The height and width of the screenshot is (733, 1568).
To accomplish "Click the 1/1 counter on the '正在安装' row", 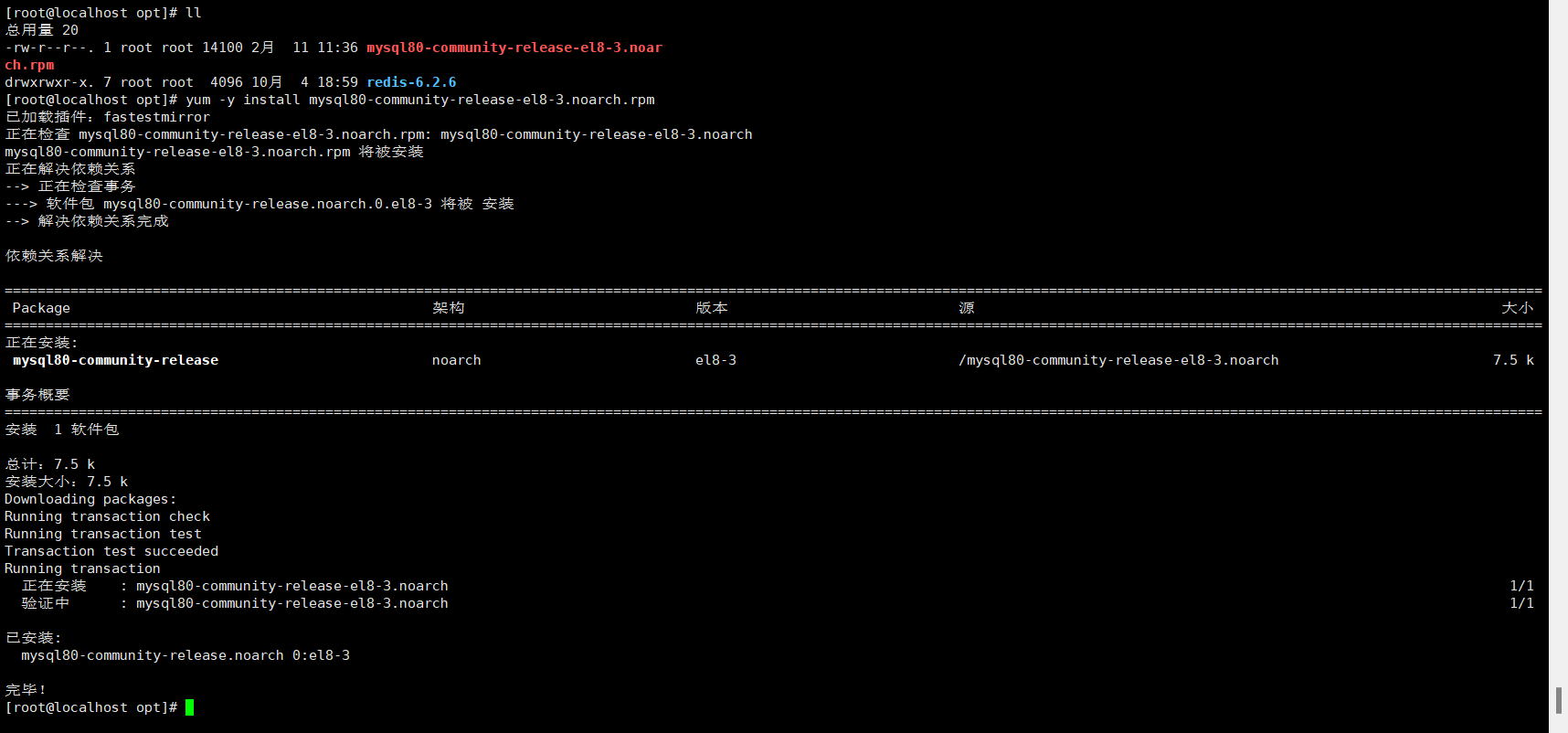I will coord(1521,586).
